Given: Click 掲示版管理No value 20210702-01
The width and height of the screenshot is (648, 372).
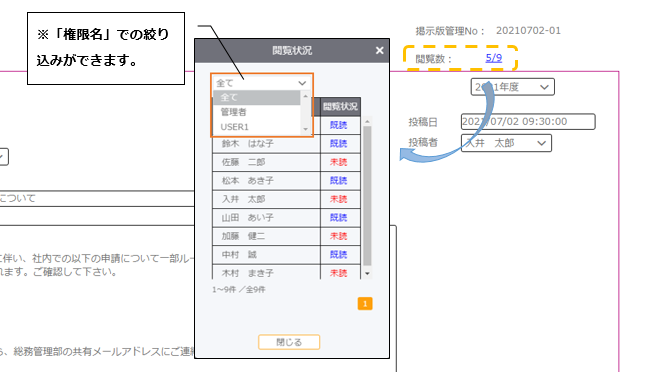Looking at the screenshot, I should click(x=528, y=31).
